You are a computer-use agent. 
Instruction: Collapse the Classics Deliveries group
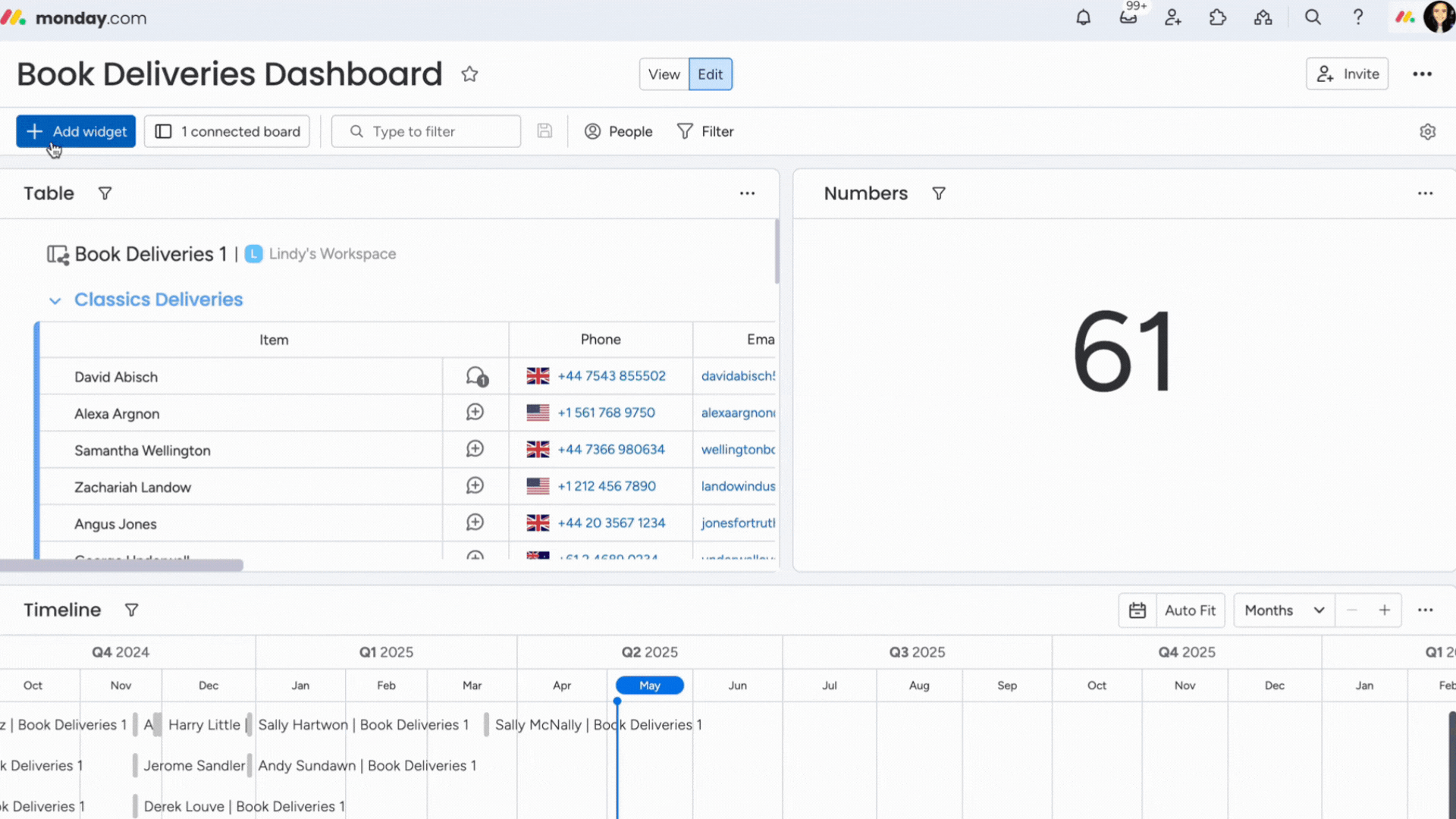pyautogui.click(x=55, y=300)
